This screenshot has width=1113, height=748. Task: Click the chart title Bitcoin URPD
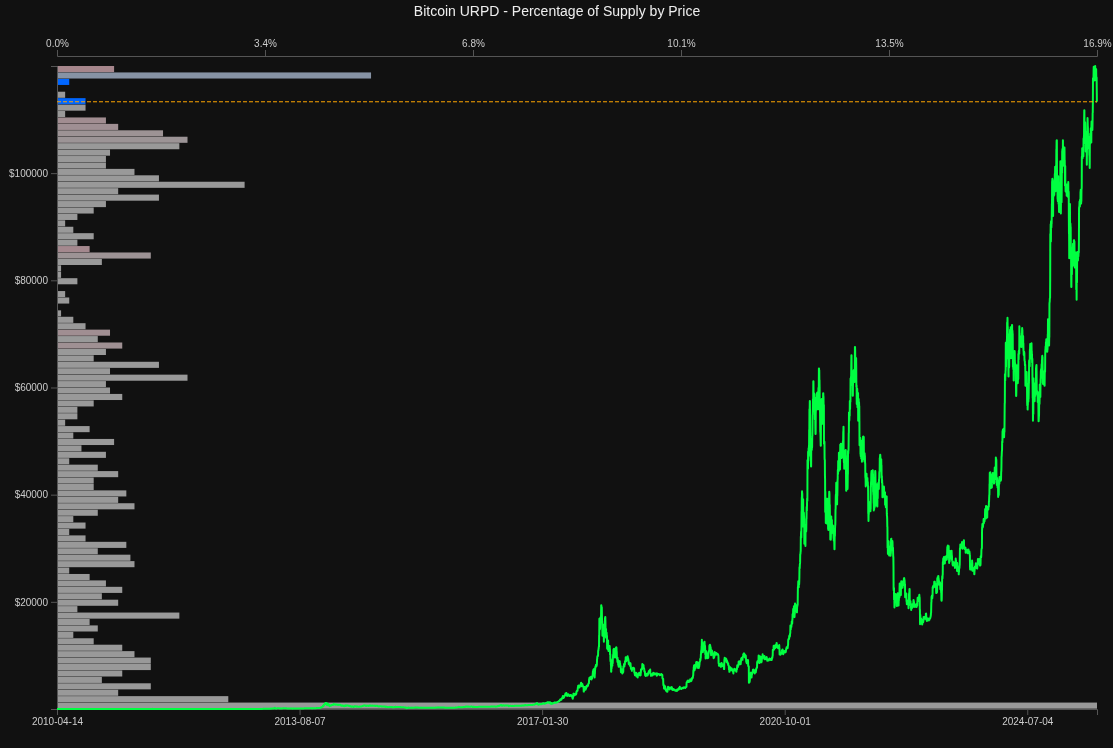pyautogui.click(x=556, y=11)
